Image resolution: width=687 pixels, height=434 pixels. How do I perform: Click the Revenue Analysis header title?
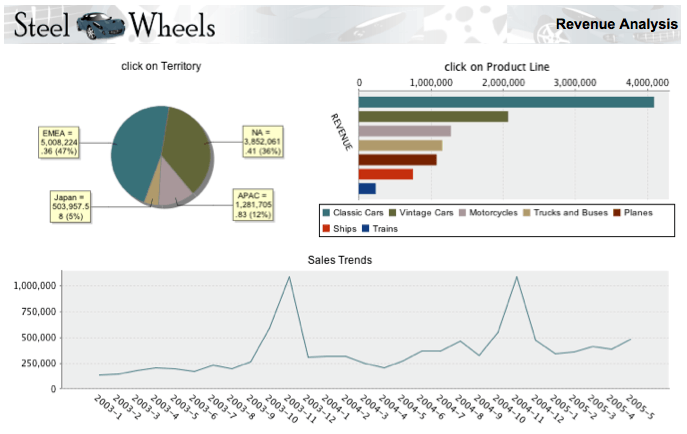tap(616, 24)
